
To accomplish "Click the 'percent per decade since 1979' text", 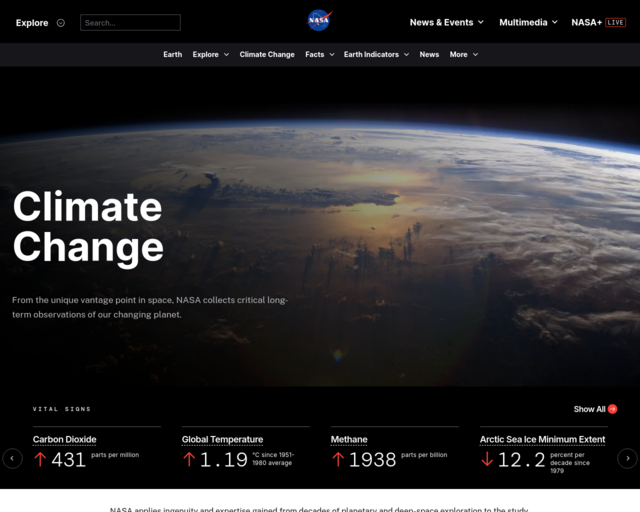I will click(570, 463).
